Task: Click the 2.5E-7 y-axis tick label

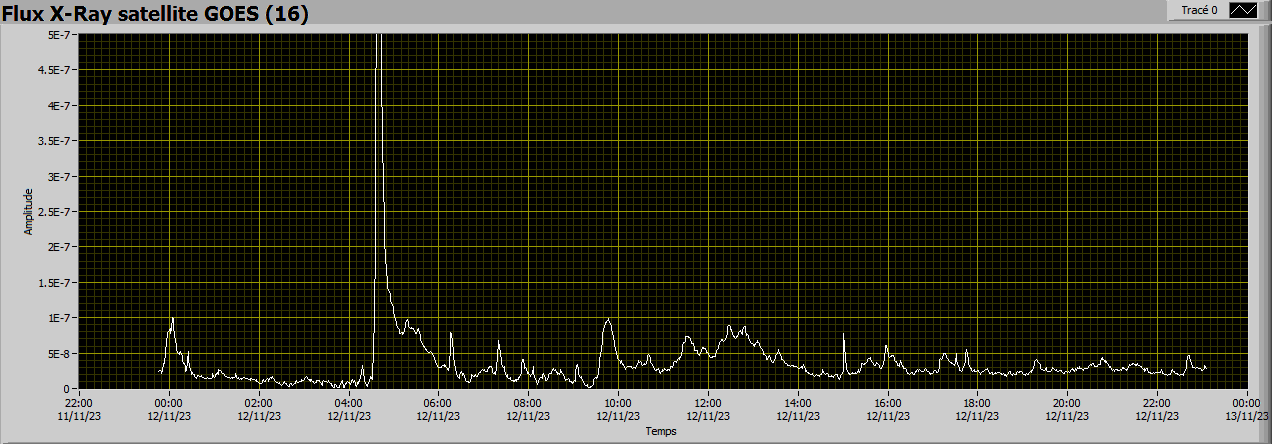Action: click(x=57, y=212)
